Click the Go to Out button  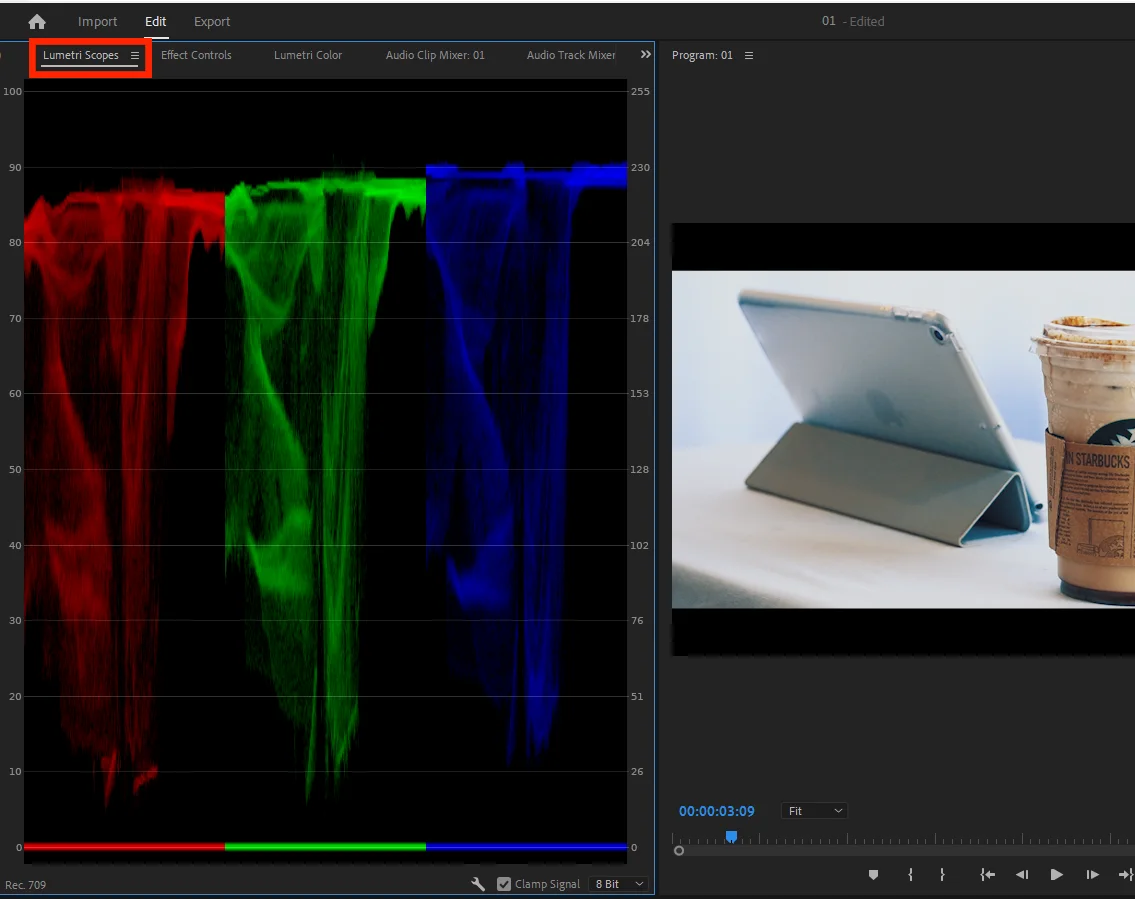point(1126,874)
